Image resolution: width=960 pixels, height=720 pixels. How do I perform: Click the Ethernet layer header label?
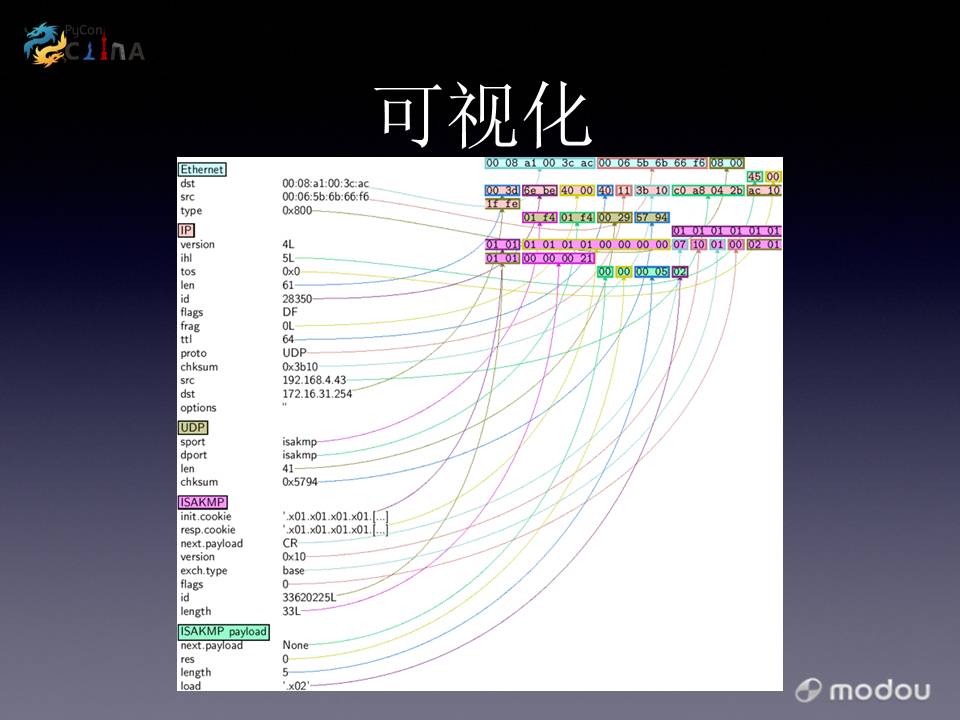[202, 170]
